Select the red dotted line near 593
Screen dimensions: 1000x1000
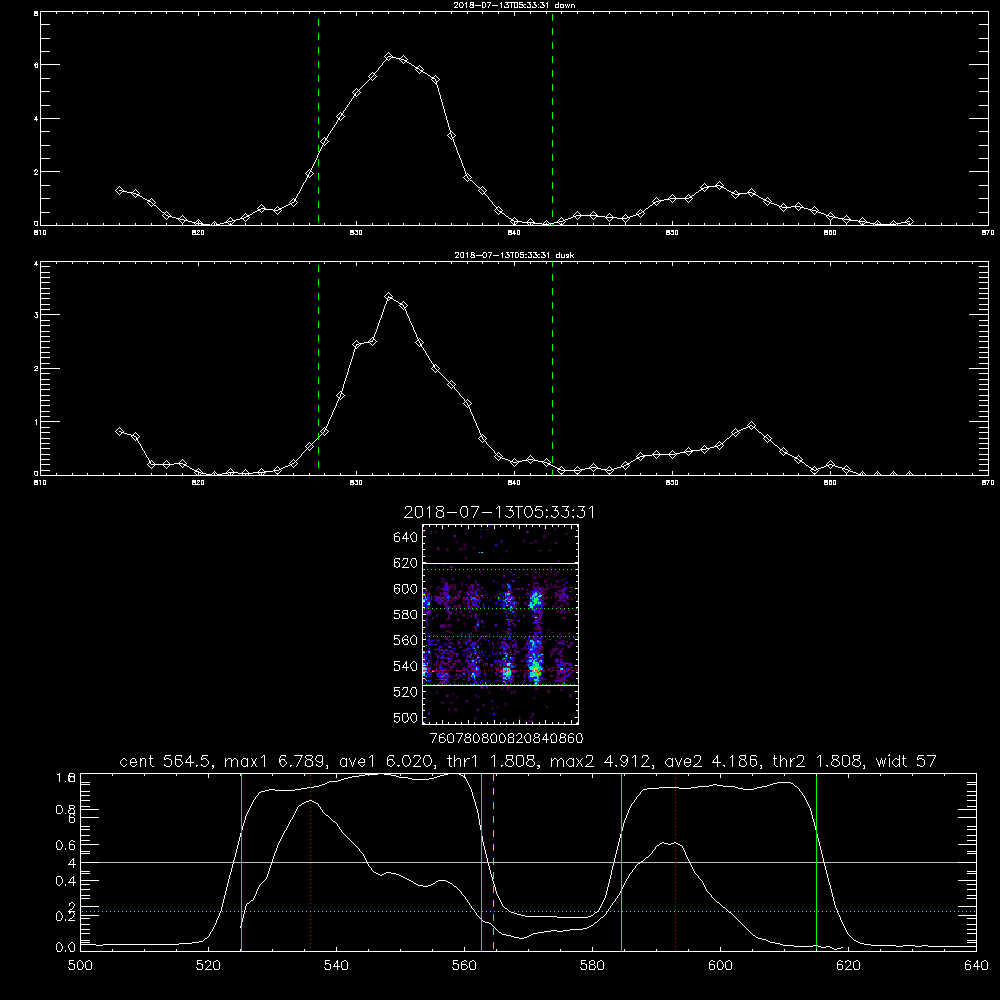[x=675, y=862]
